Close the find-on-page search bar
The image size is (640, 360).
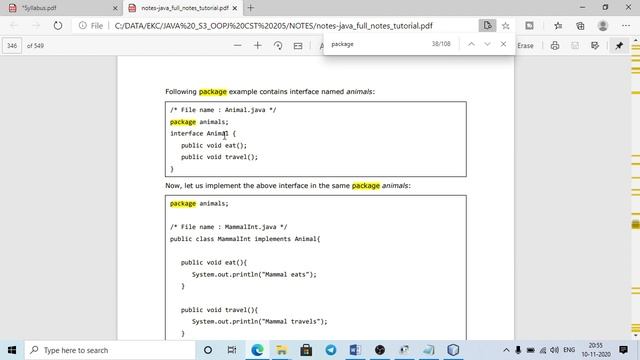tap(503, 44)
